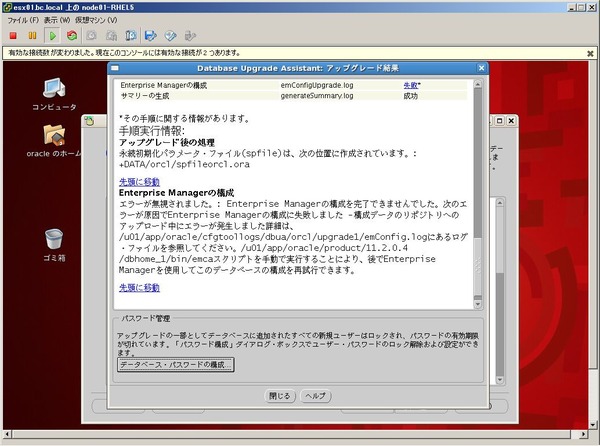Maximize the background installer window
The width and height of the screenshot is (600, 446).
pyautogui.click(x=499, y=121)
